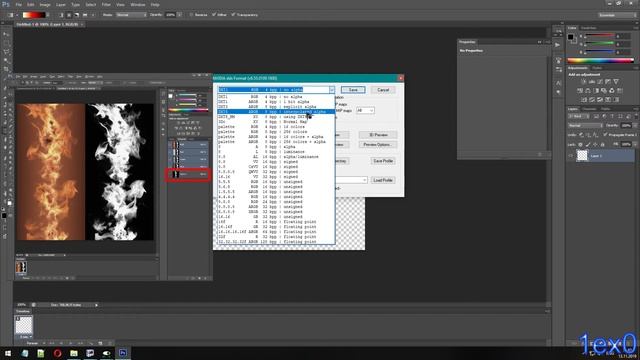The image size is (640, 360).
Task: Open the File menu
Action: (19, 4)
